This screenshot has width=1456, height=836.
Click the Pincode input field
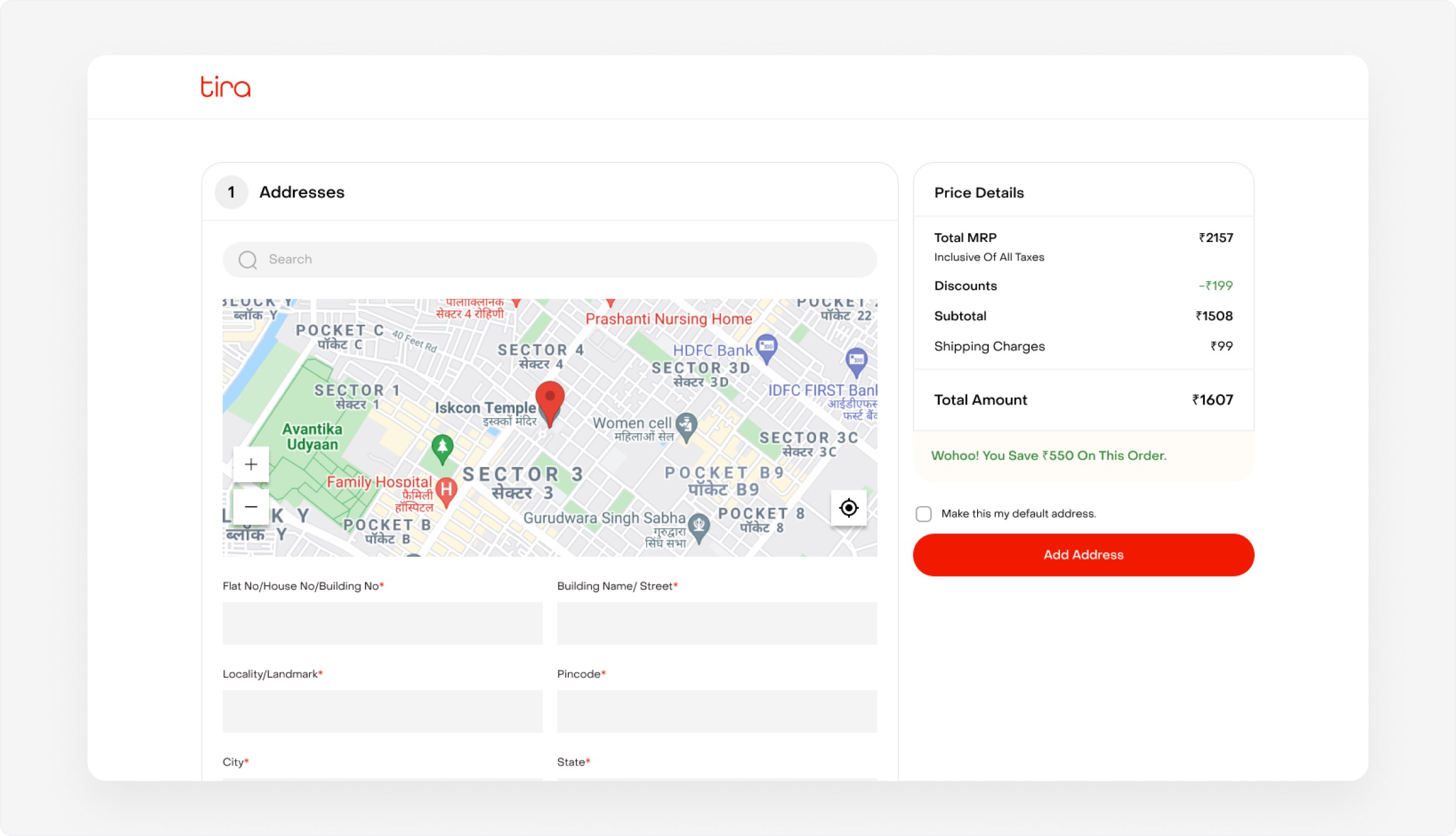pyautogui.click(x=716, y=711)
